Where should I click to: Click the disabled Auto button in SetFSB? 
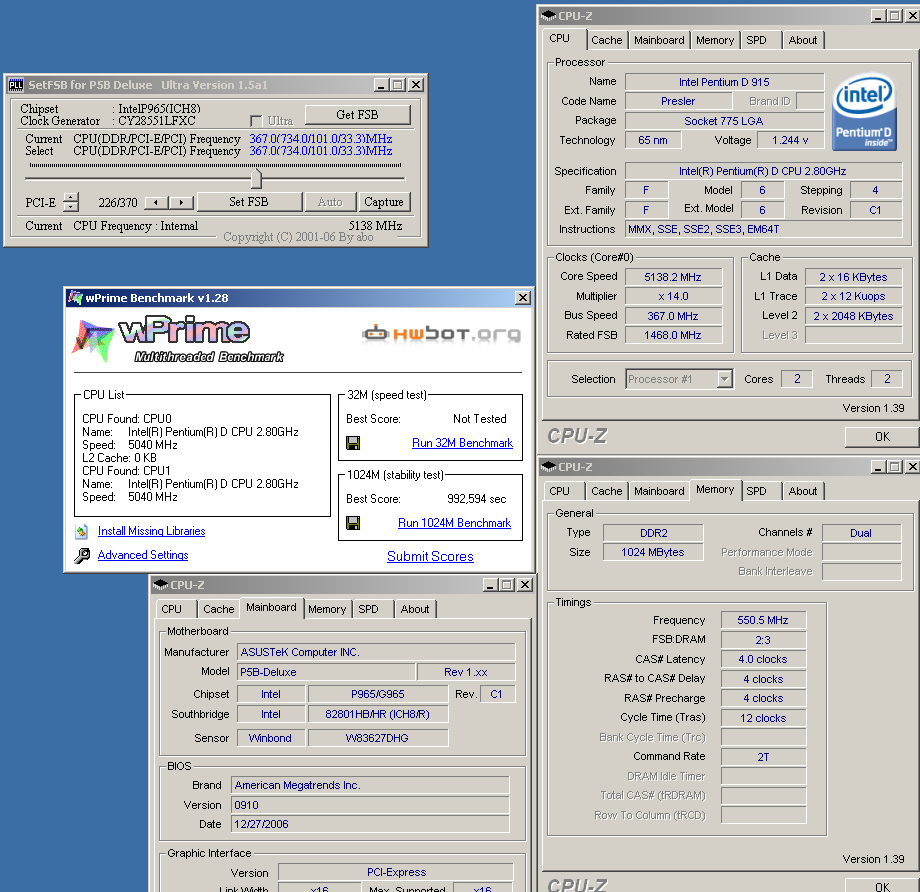pyautogui.click(x=330, y=202)
